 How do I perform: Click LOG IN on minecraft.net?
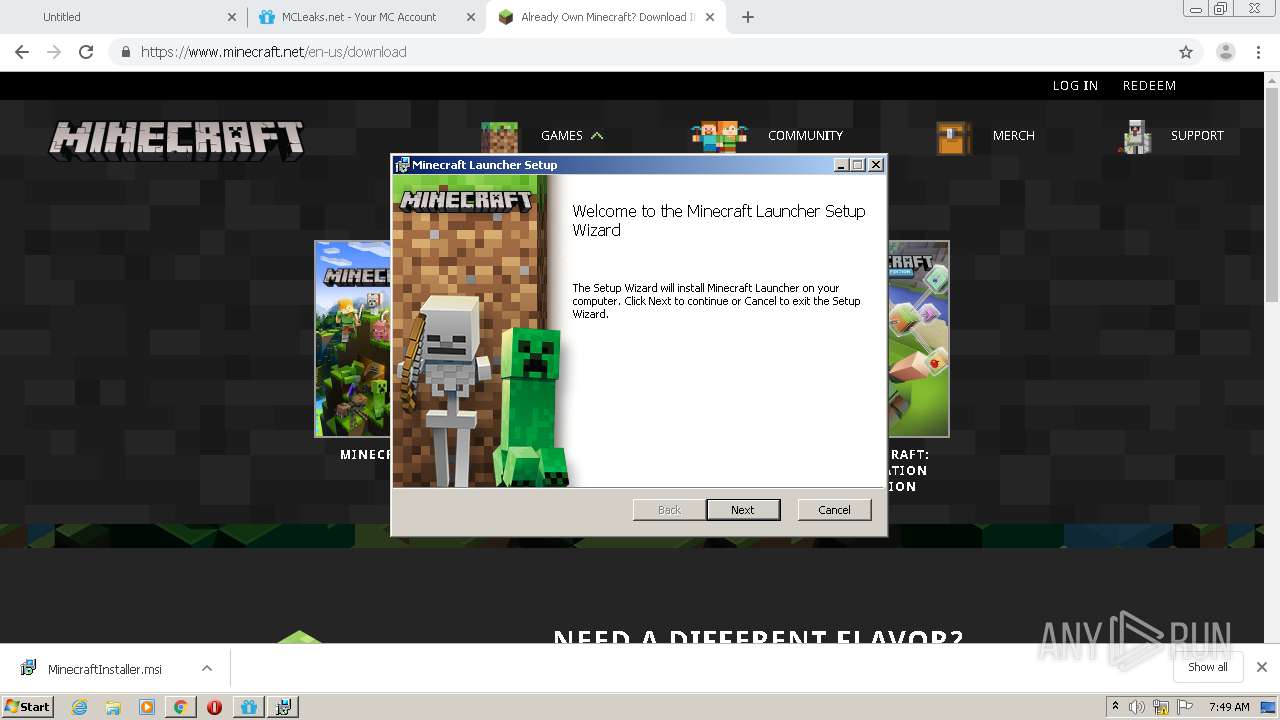[x=1075, y=86]
